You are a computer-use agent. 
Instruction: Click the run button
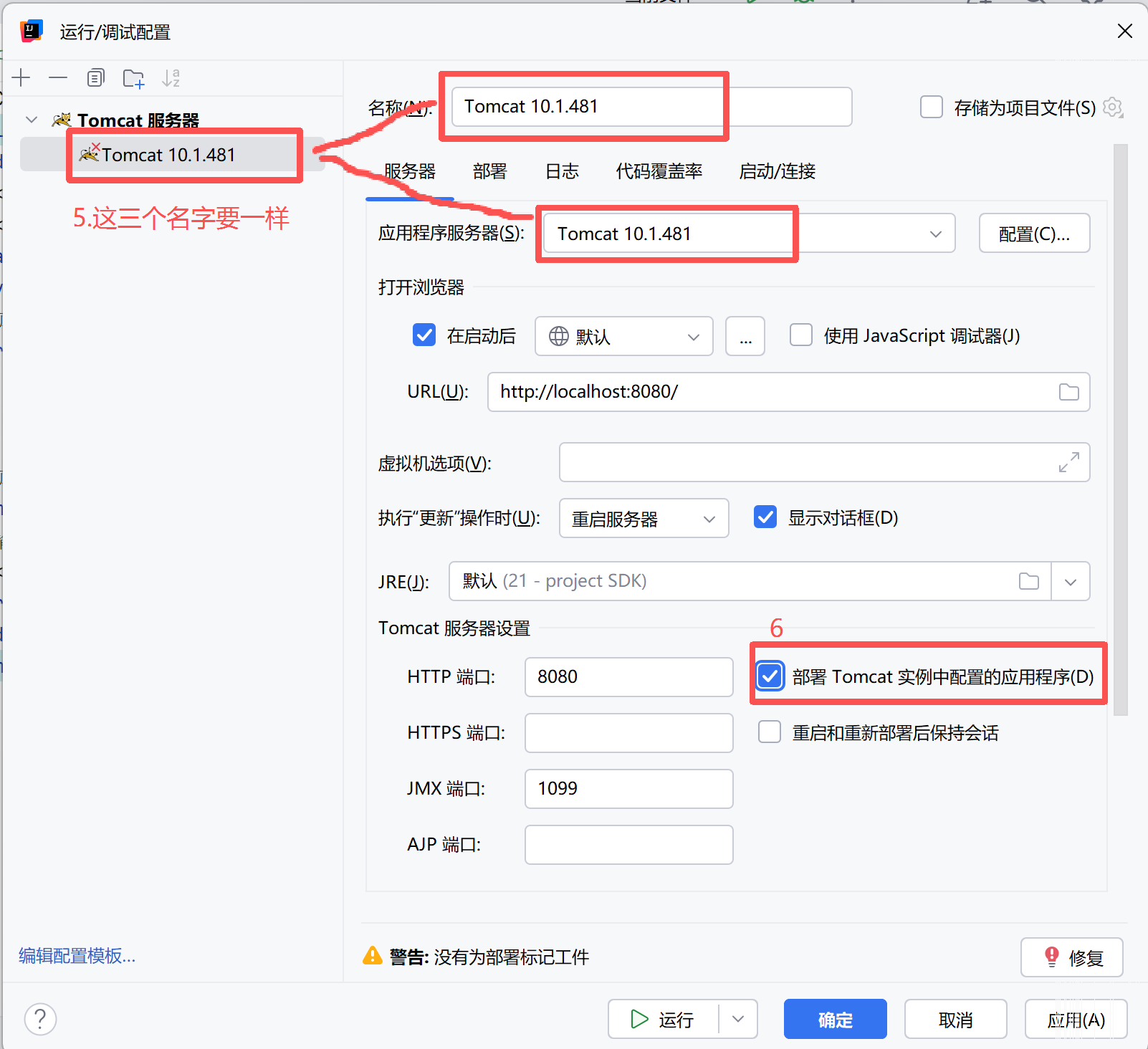[663, 1019]
